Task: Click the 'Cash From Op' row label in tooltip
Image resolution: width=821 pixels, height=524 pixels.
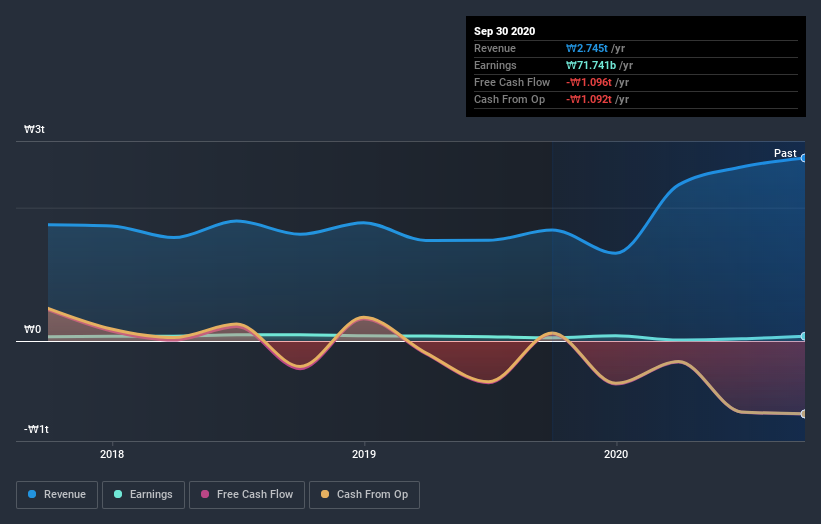Action: (x=509, y=99)
